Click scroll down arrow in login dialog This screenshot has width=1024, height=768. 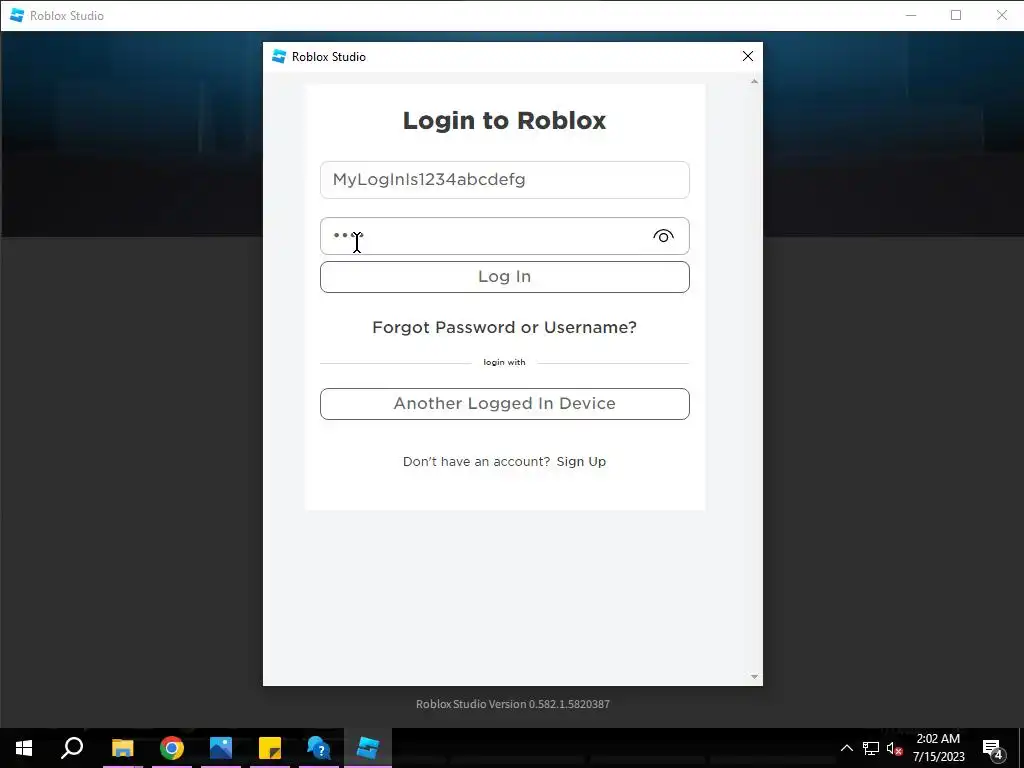pos(754,677)
